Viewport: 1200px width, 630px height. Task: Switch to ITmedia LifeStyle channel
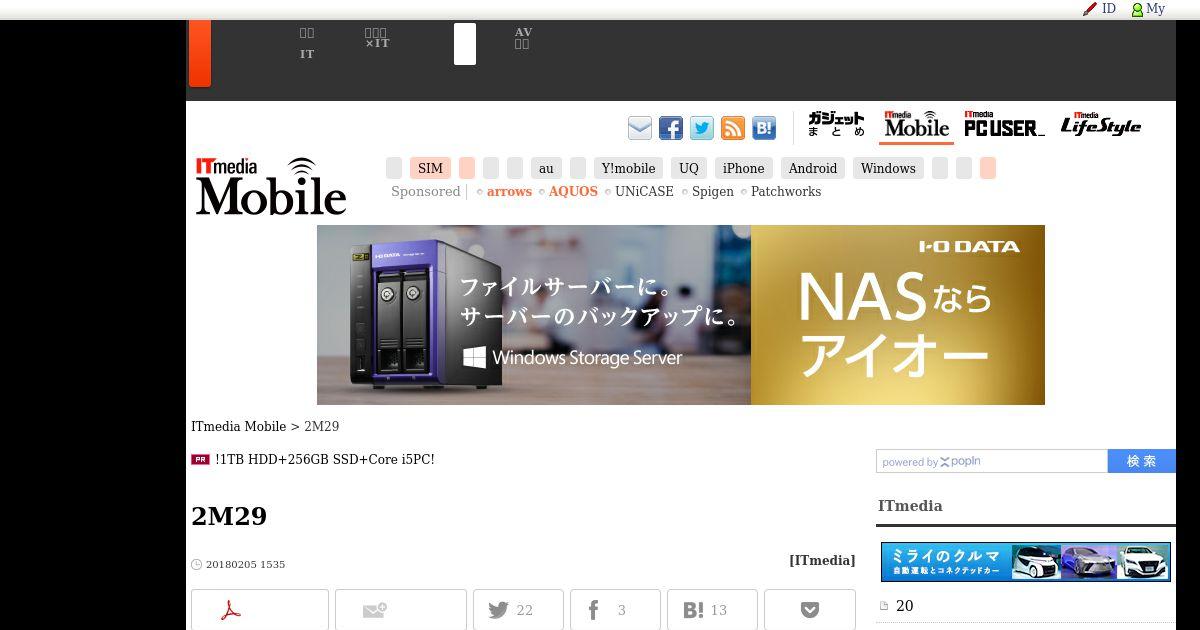pos(1101,126)
